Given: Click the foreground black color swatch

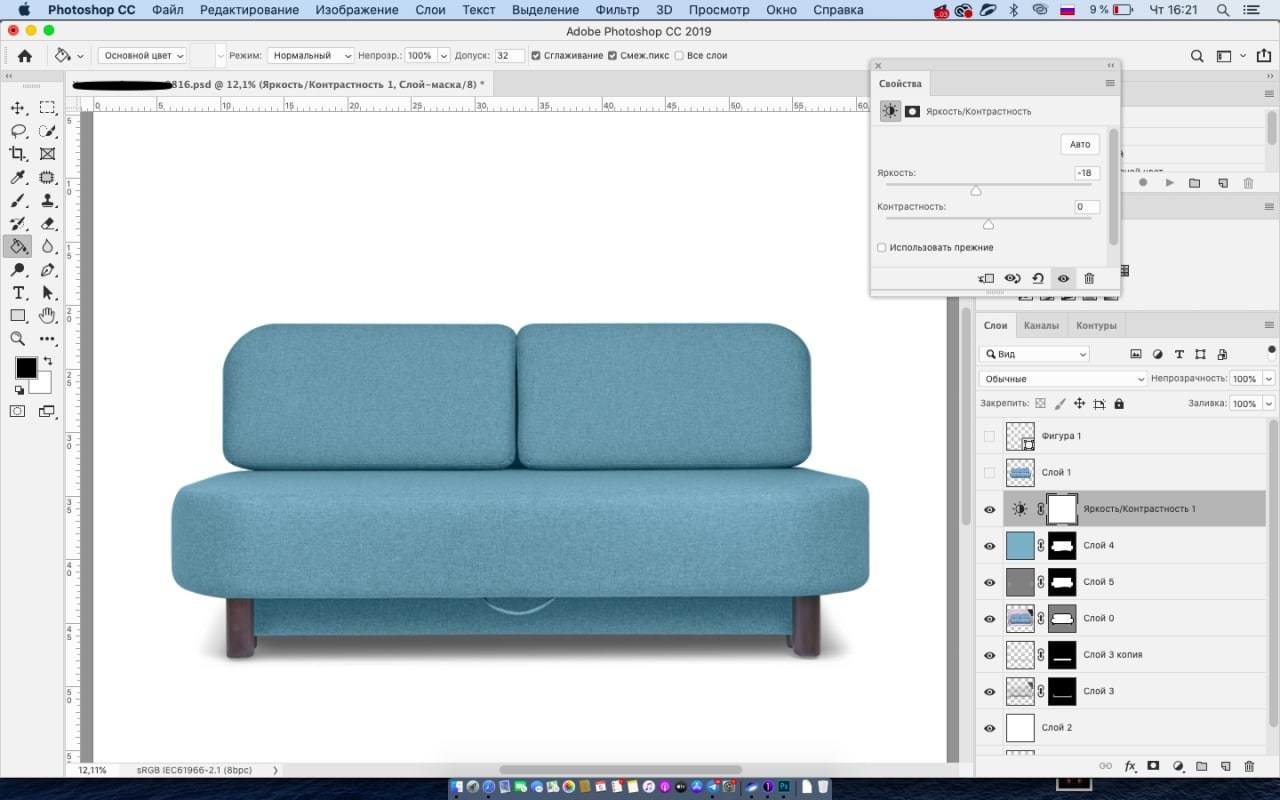Looking at the screenshot, I should point(26,368).
